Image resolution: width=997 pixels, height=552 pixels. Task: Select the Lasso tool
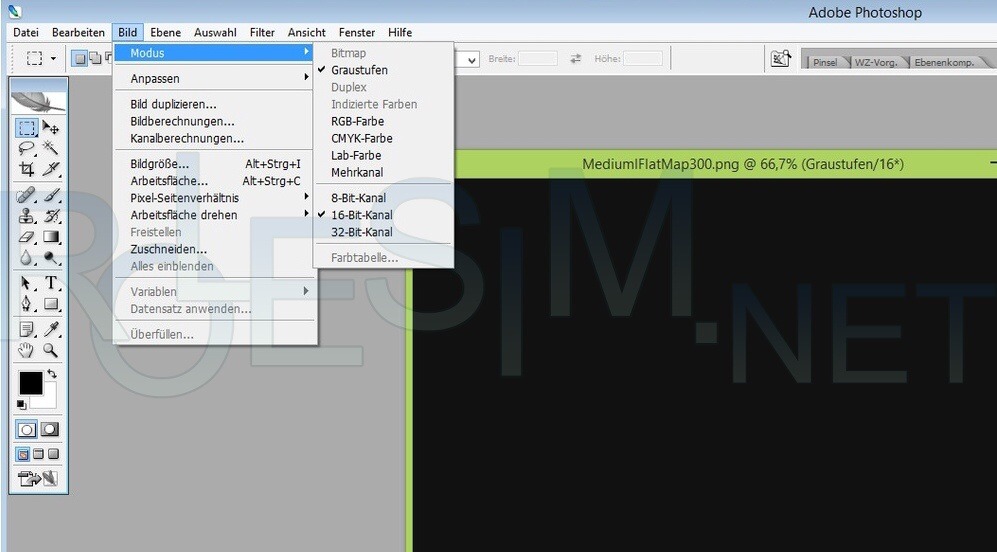pyautogui.click(x=27, y=148)
